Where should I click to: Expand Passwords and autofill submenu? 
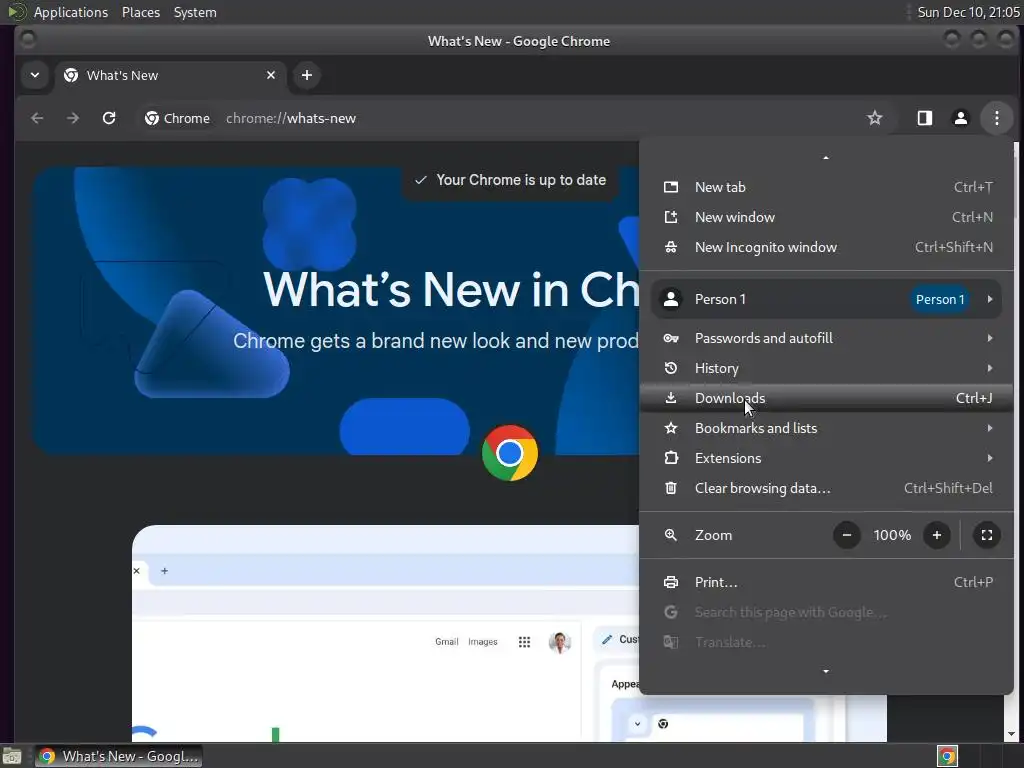coord(826,338)
